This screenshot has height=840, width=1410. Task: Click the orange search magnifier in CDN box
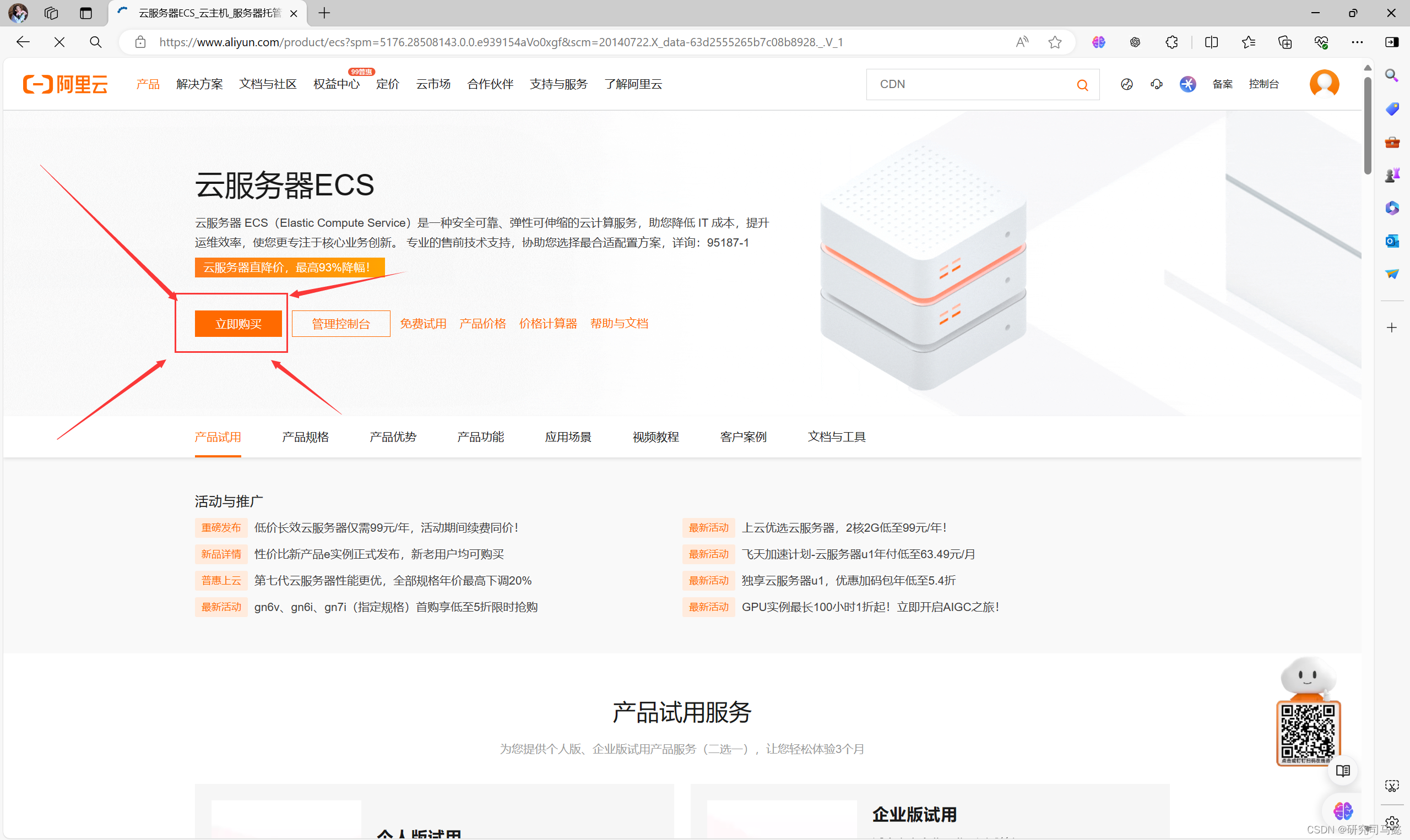[x=1082, y=85]
